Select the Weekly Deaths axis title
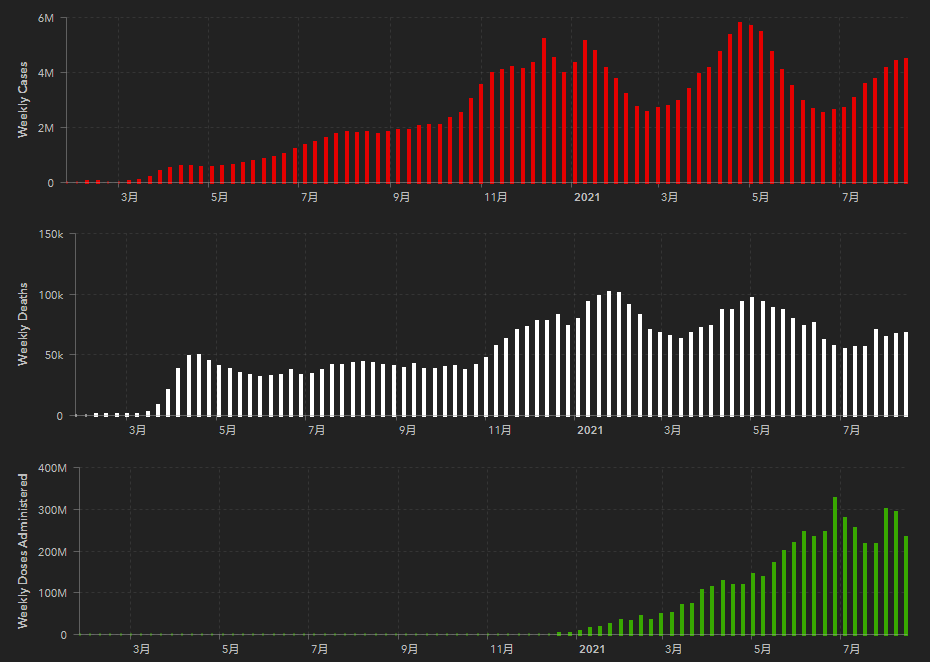The width and height of the screenshot is (930, 662). tap(23, 324)
